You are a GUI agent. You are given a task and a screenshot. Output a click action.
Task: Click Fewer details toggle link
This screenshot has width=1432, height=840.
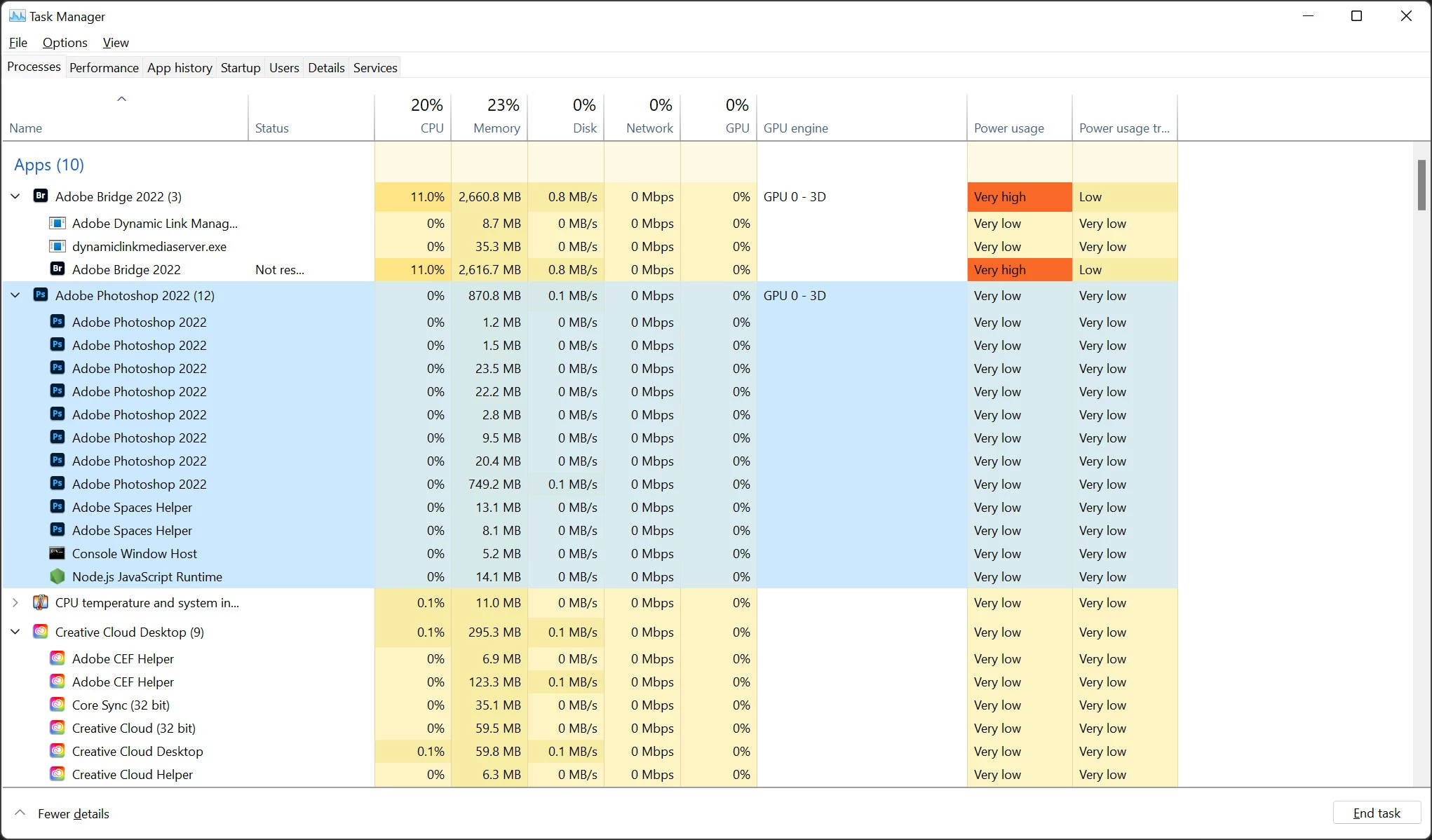pyautogui.click(x=73, y=813)
